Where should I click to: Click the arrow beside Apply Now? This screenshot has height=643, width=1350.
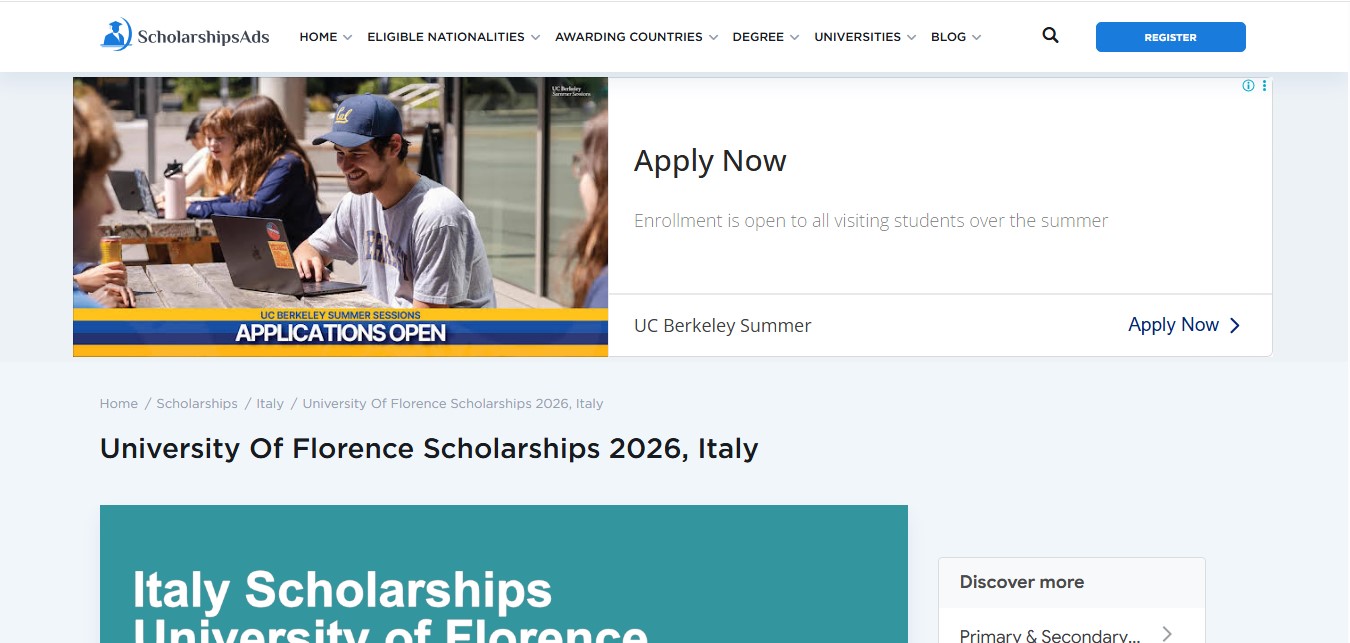click(x=1234, y=325)
